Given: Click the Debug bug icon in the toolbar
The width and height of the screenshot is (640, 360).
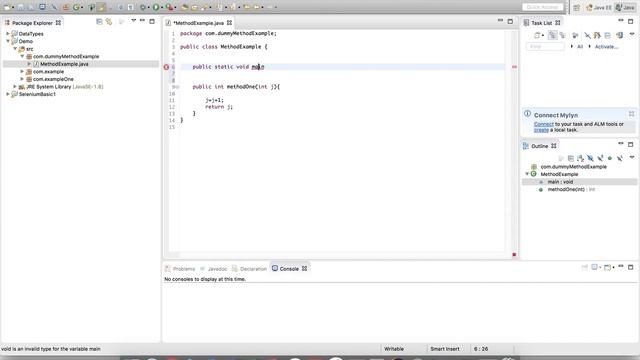Looking at the screenshot, I should [143, 7].
